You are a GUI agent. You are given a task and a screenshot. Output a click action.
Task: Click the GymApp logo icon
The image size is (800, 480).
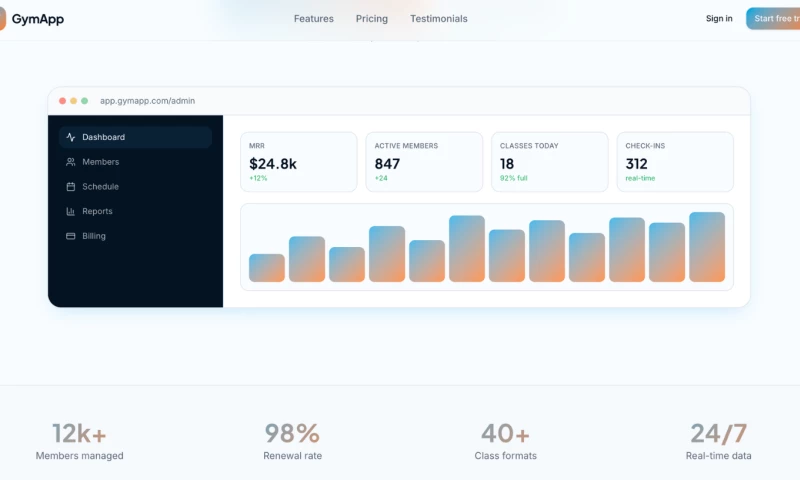[3, 18]
